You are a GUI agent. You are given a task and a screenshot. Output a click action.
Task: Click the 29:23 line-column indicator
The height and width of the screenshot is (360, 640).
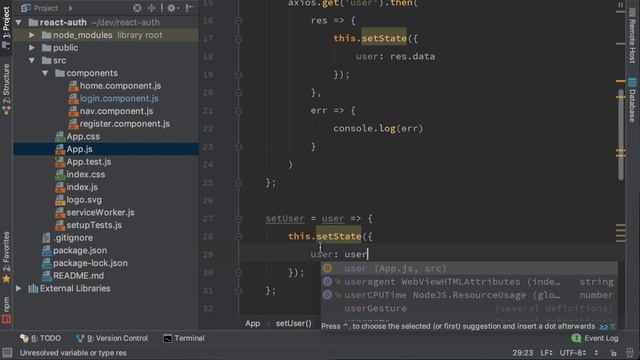522,353
